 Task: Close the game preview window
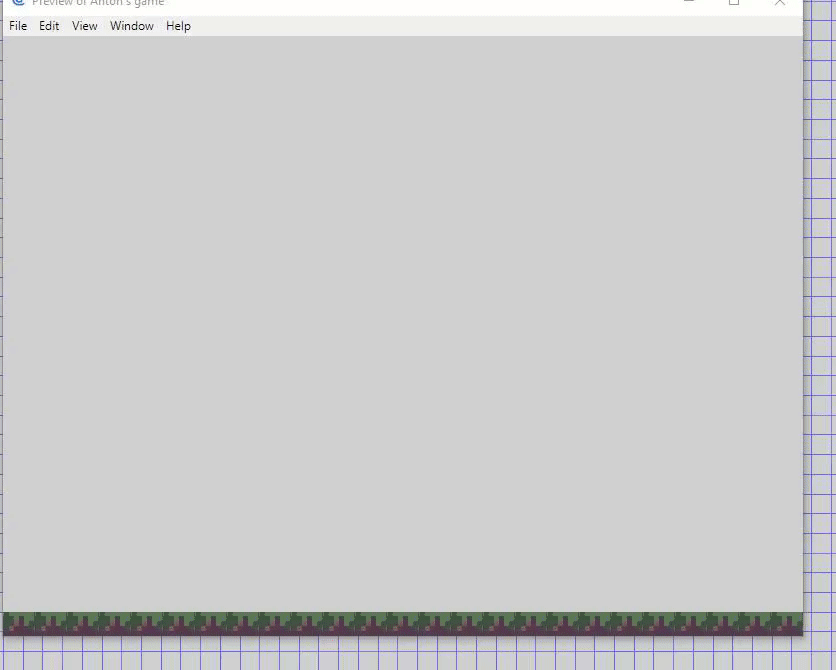coord(779,3)
